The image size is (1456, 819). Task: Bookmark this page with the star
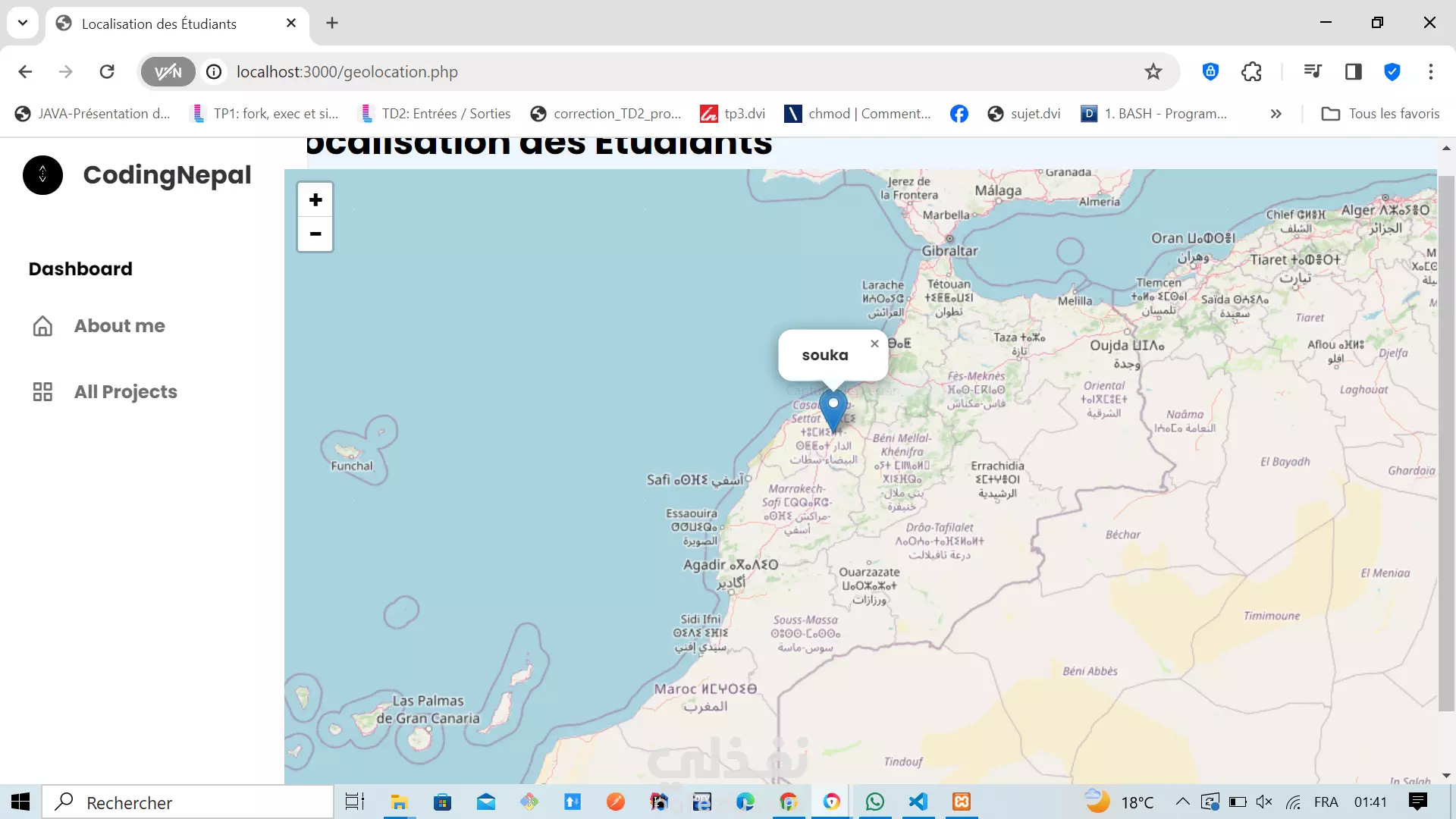pos(1153,72)
